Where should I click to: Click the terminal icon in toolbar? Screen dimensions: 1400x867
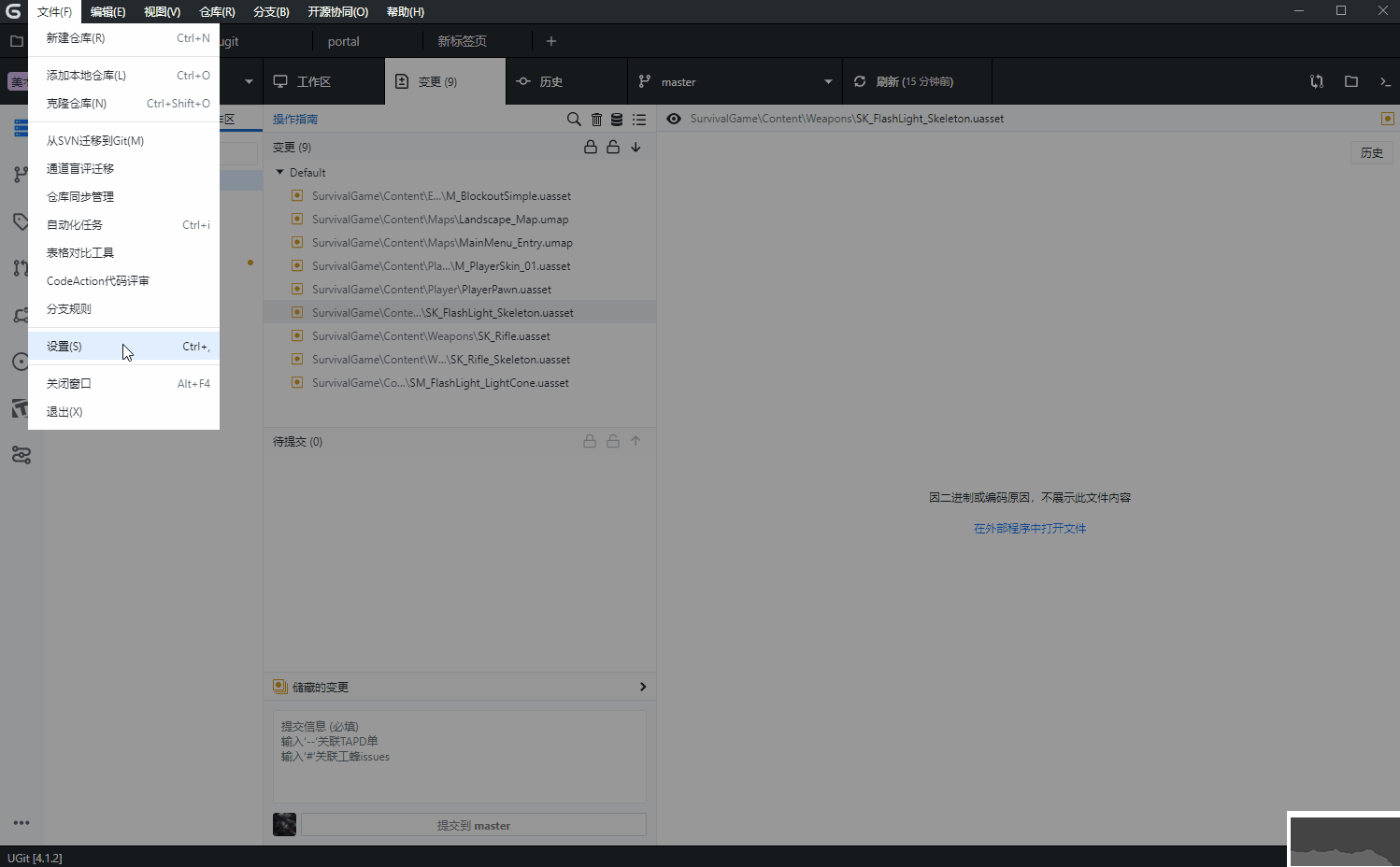1385,82
